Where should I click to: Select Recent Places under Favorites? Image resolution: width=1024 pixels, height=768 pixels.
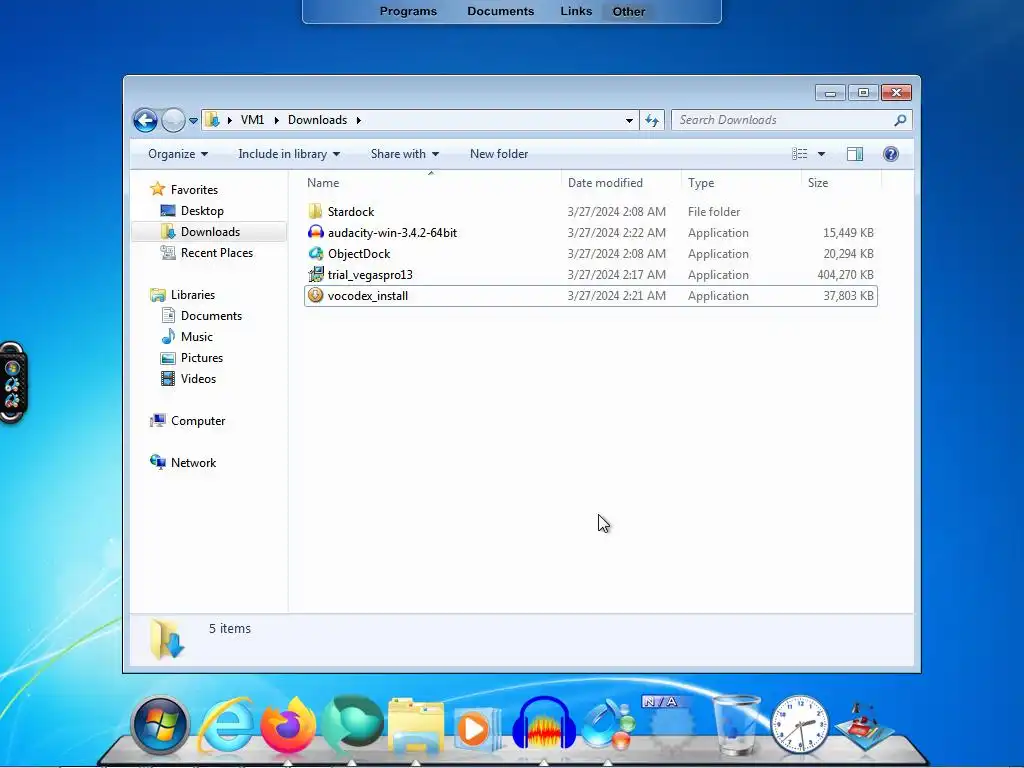click(x=217, y=253)
